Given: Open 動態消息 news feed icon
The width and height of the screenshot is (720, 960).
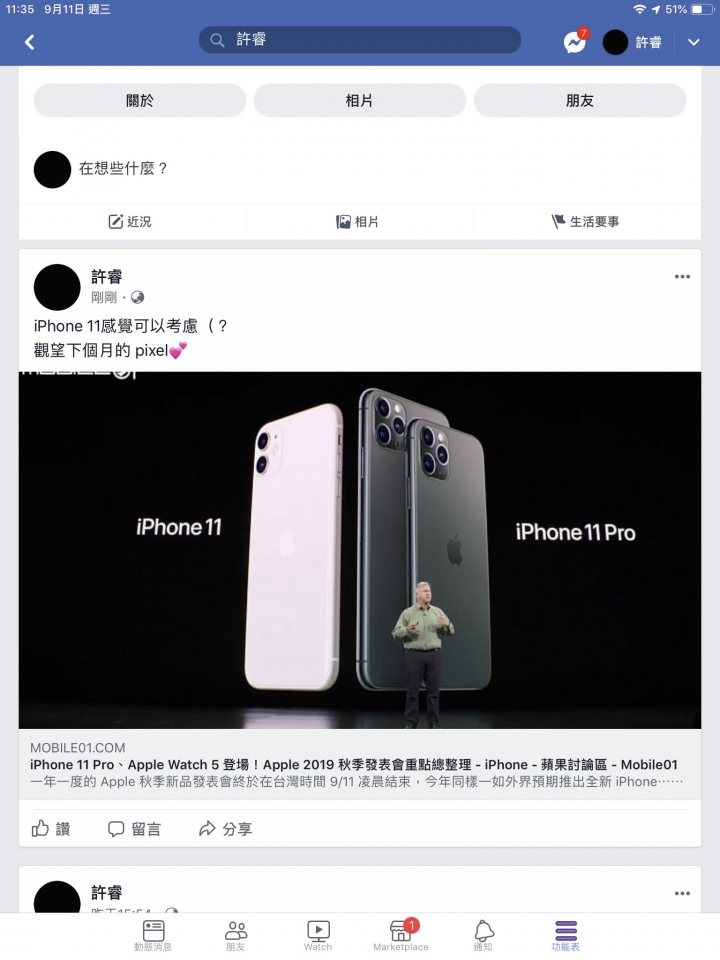Looking at the screenshot, I should (x=153, y=936).
